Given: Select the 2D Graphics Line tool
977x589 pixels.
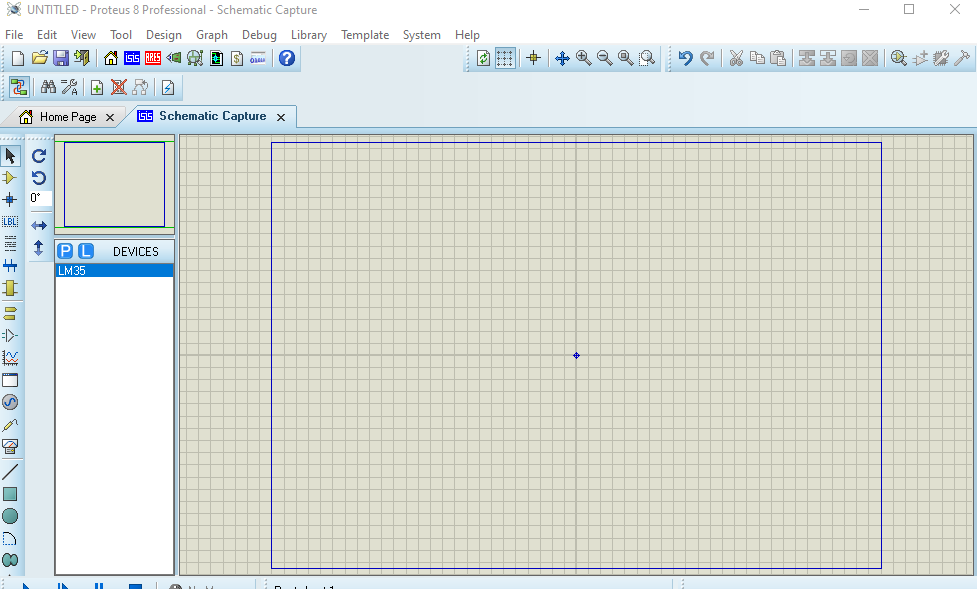Looking at the screenshot, I should coord(10,472).
